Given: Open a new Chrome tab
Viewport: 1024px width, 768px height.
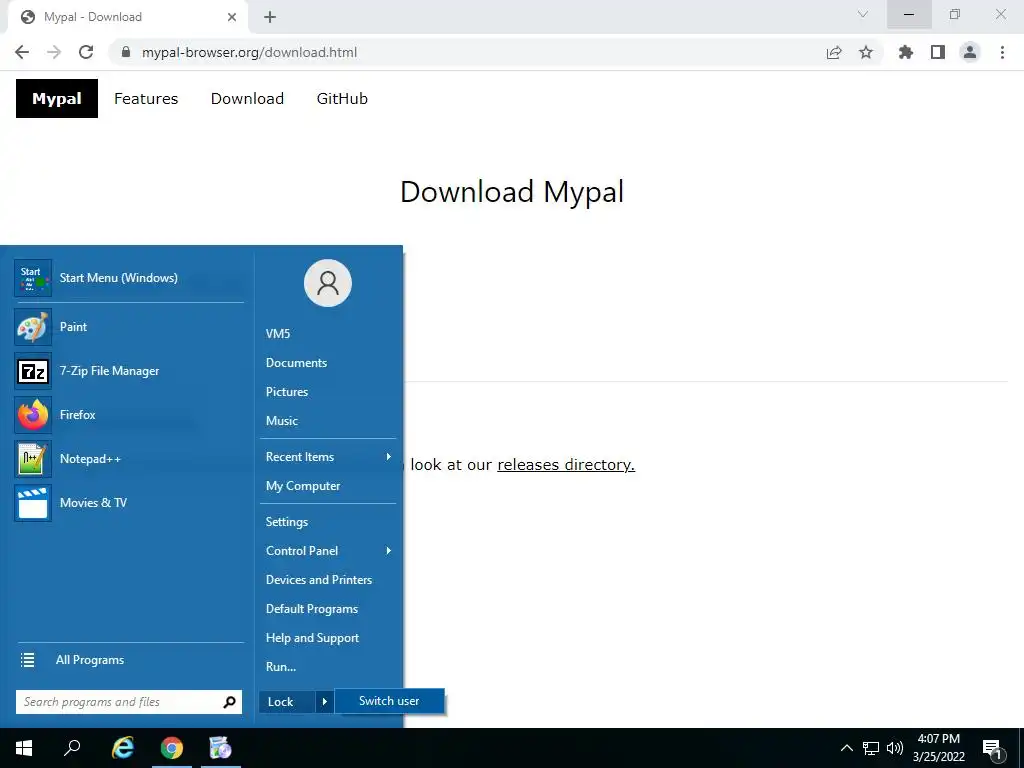Looking at the screenshot, I should pyautogui.click(x=270, y=17).
